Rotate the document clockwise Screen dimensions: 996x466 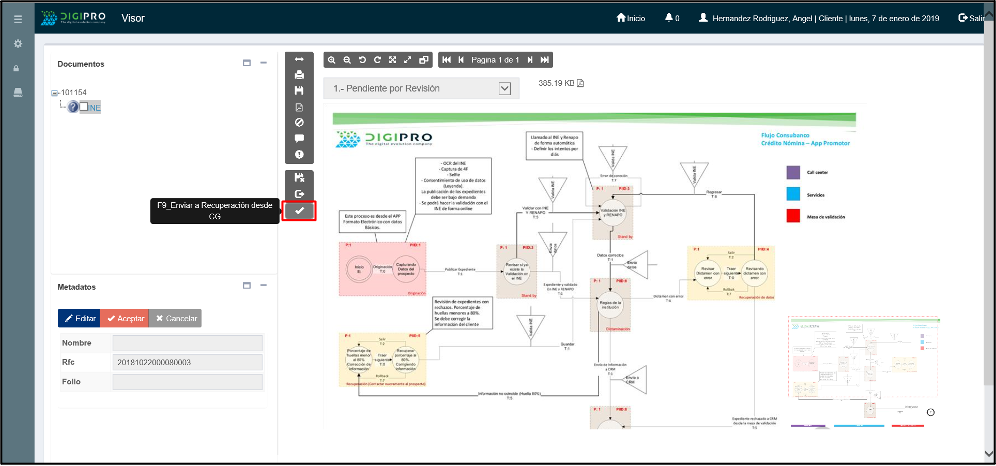377,60
